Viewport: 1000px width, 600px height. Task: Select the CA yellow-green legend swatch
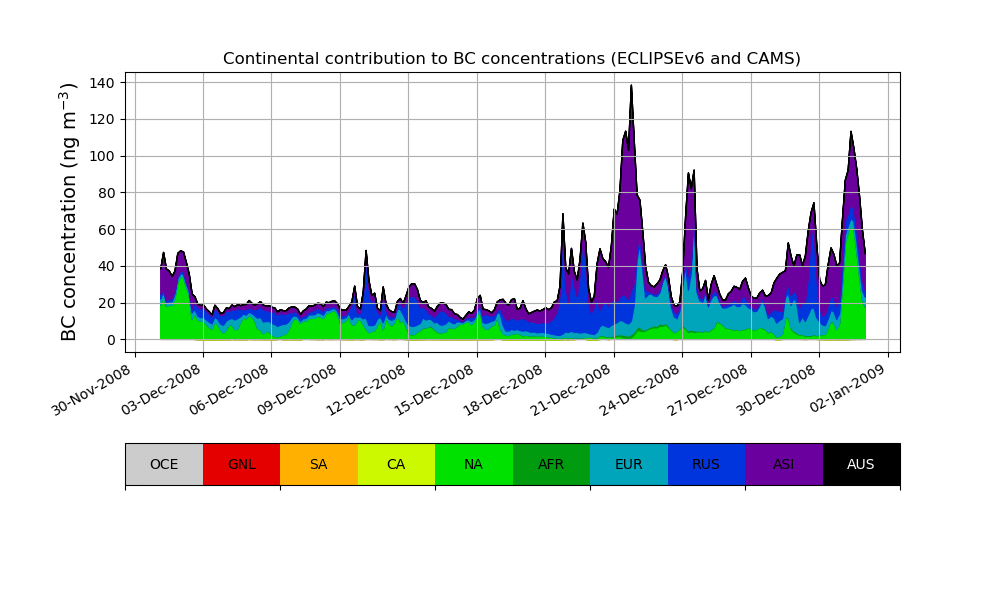tap(397, 464)
